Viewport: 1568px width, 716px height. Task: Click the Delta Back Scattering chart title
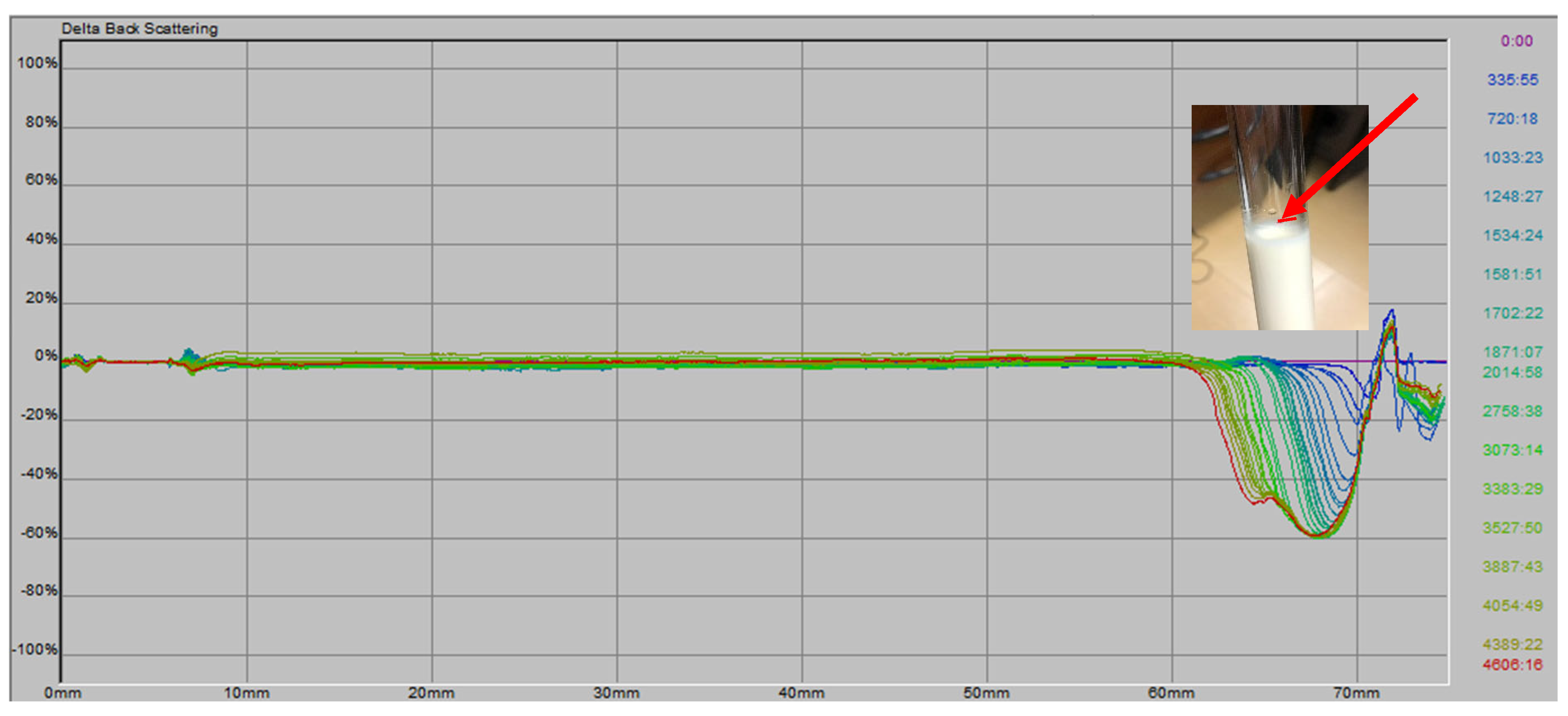(140, 29)
